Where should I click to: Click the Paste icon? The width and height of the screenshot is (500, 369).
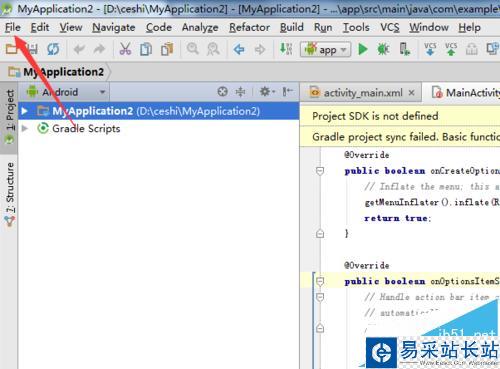(x=167, y=49)
